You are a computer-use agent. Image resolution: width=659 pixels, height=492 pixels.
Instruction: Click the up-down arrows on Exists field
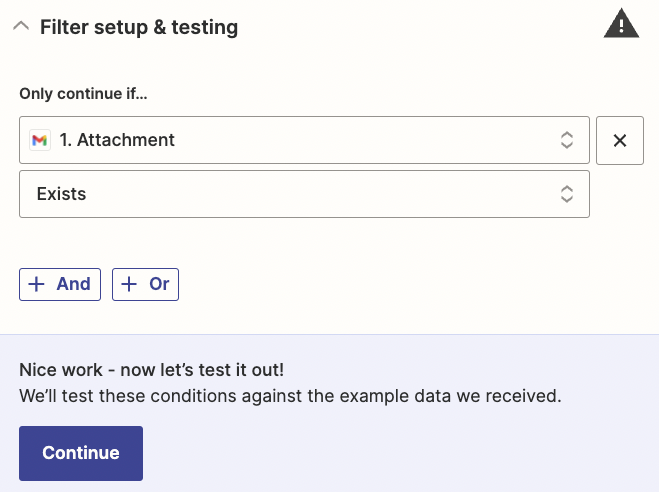[x=566, y=194]
